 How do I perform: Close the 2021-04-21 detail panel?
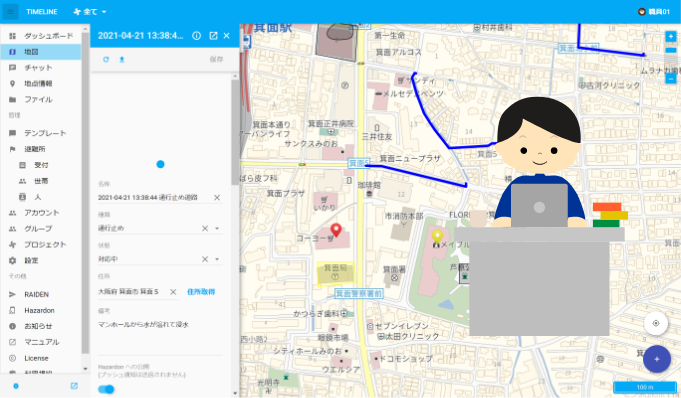[227, 36]
